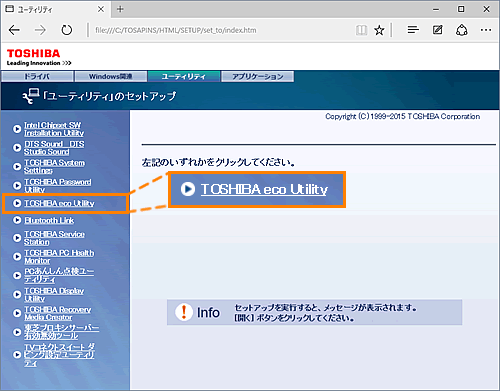Maximize the browser window

(461, 9)
